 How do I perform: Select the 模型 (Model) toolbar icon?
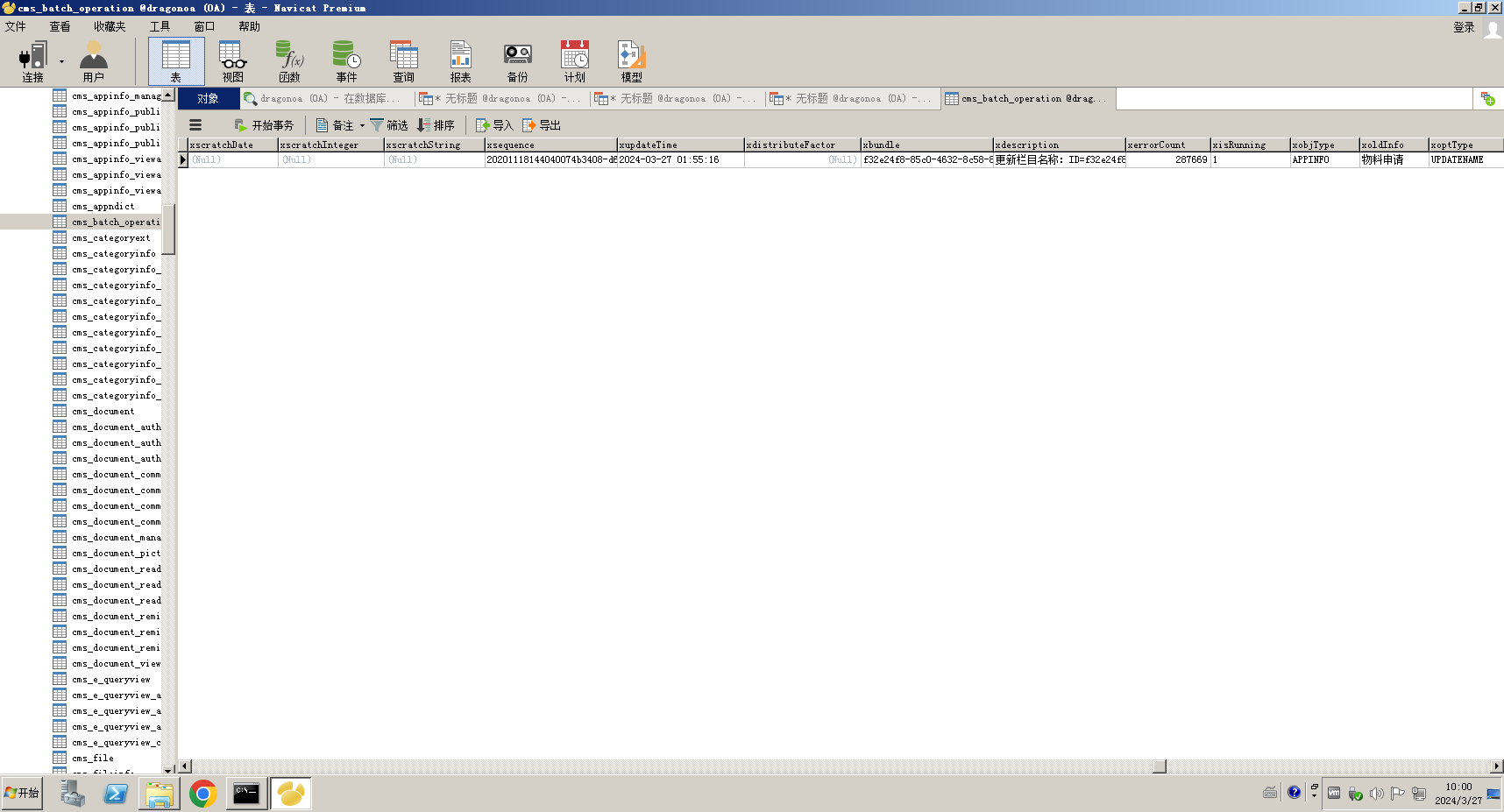[631, 60]
